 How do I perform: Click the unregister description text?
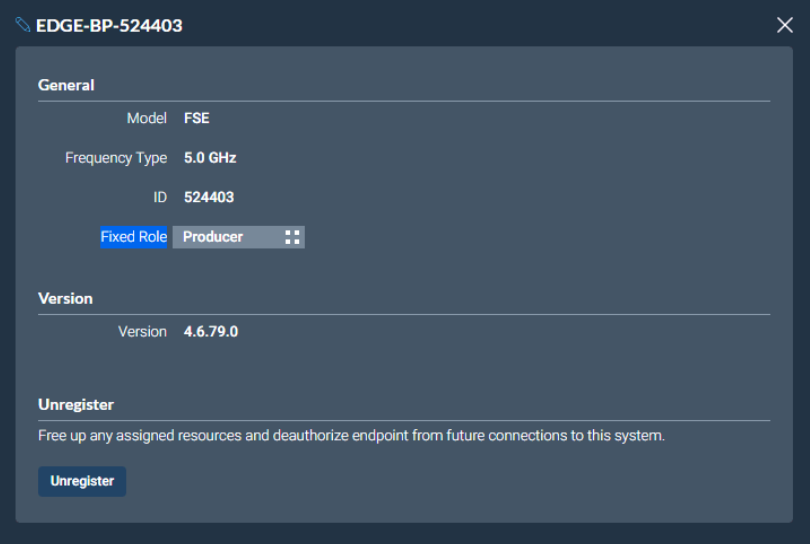pyautogui.click(x=351, y=436)
